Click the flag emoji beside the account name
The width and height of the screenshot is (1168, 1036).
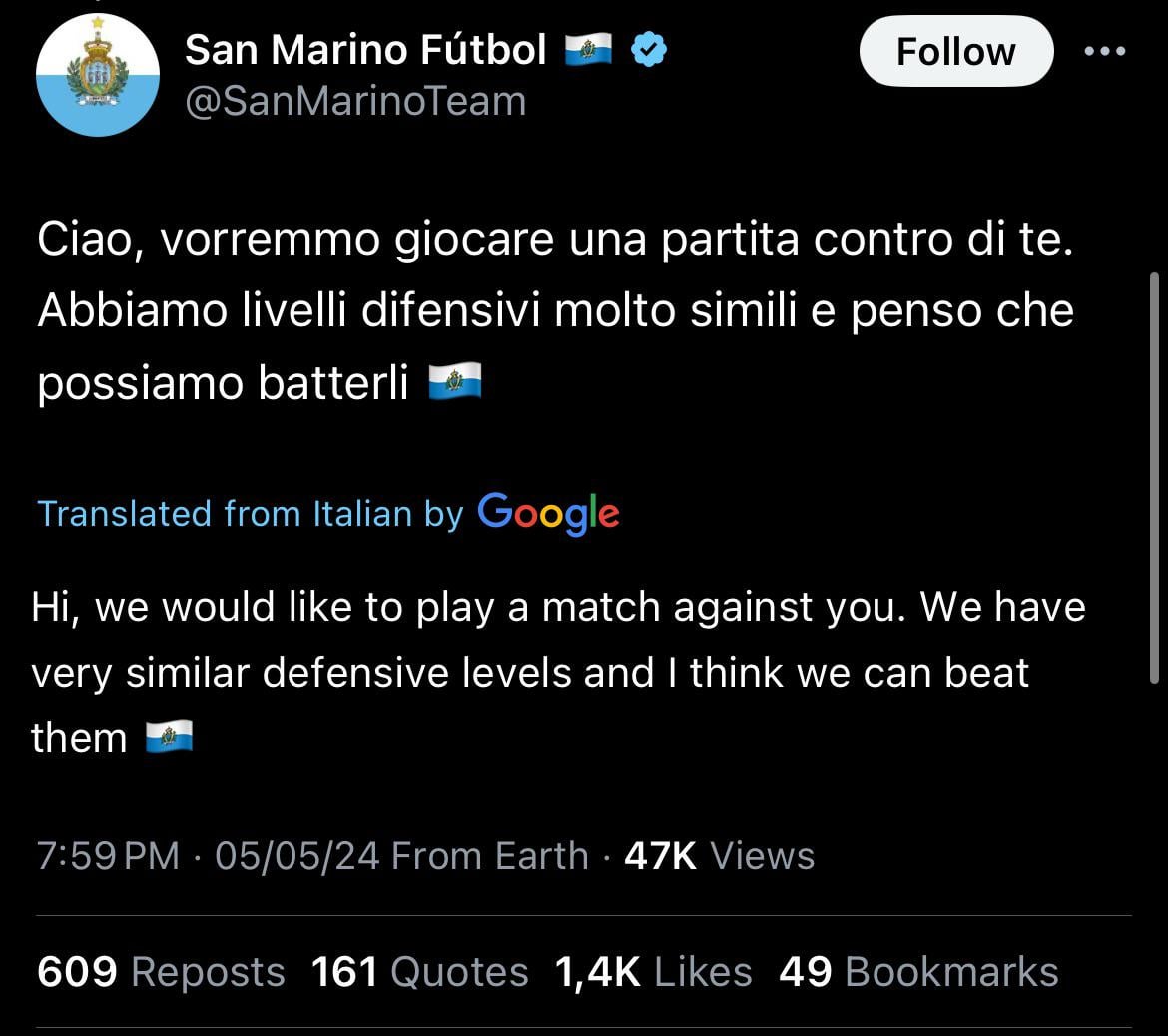[588, 50]
